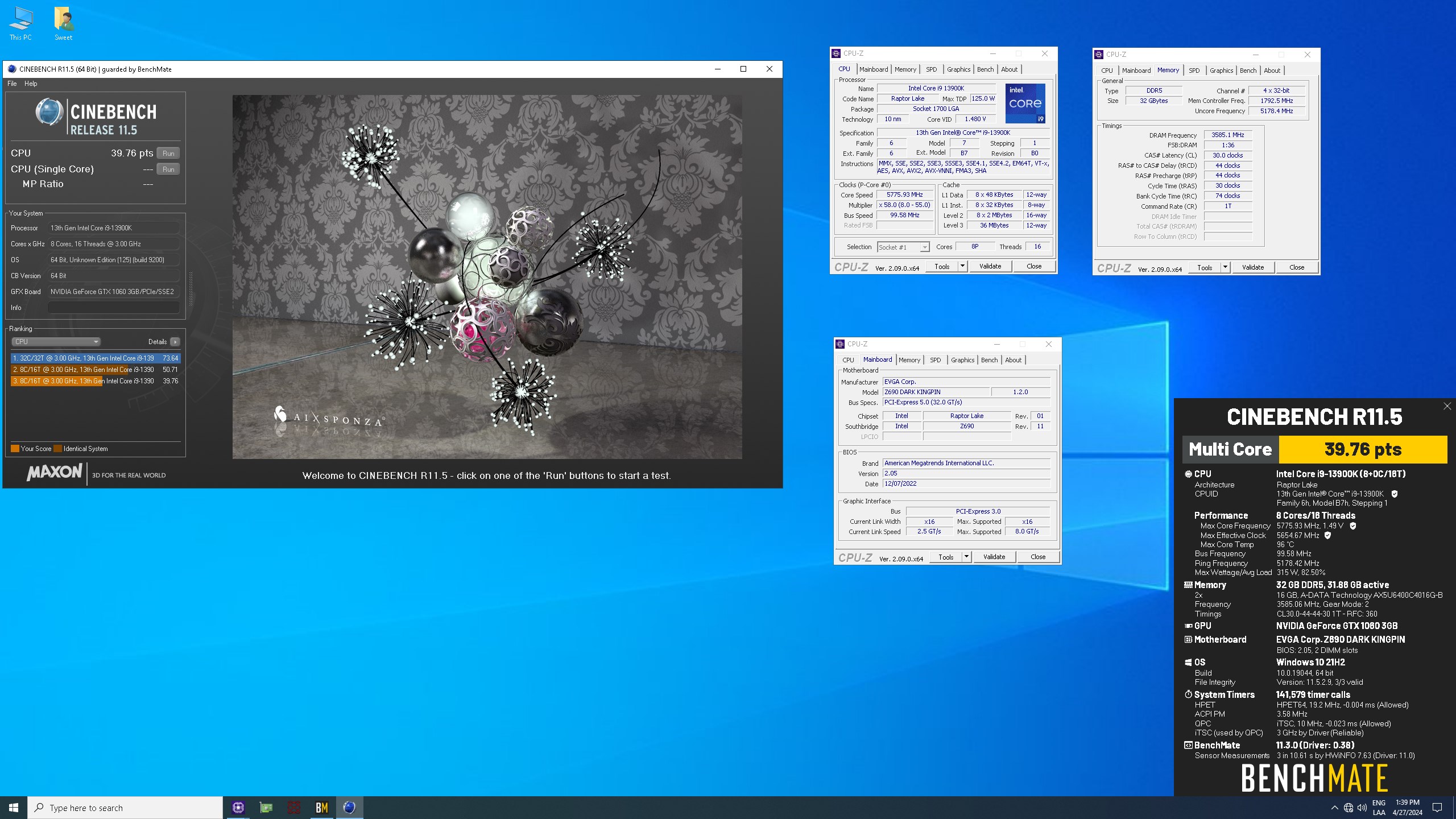
Task: Open the green board taskbar app
Action: 266,808
